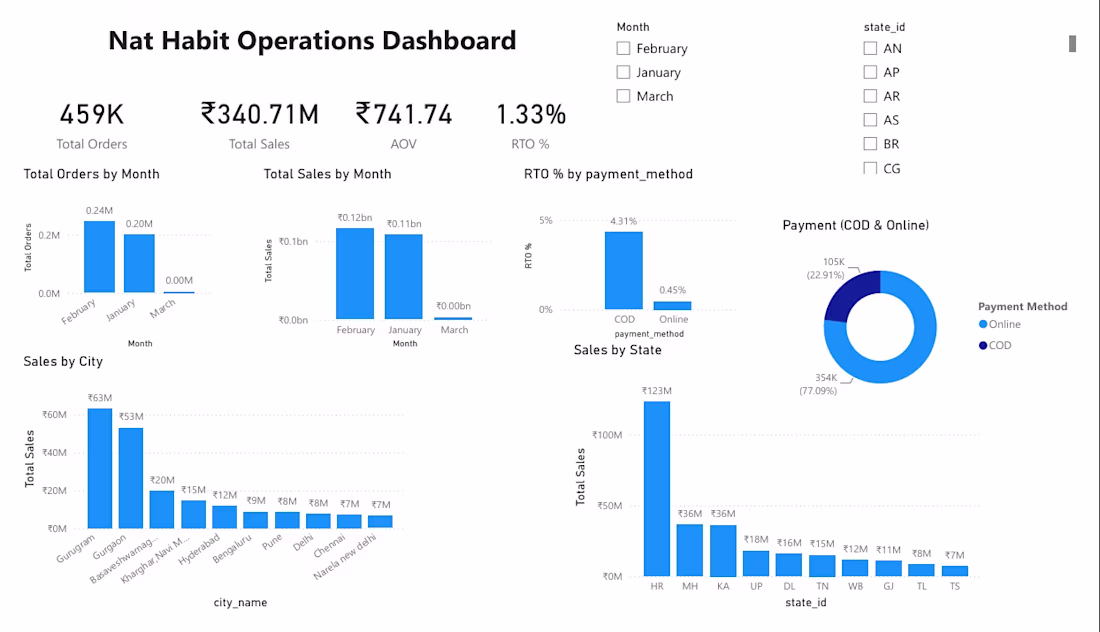The width and height of the screenshot is (1100, 632).
Task: Click the March bar in Total Sales chart
Action: click(453, 318)
